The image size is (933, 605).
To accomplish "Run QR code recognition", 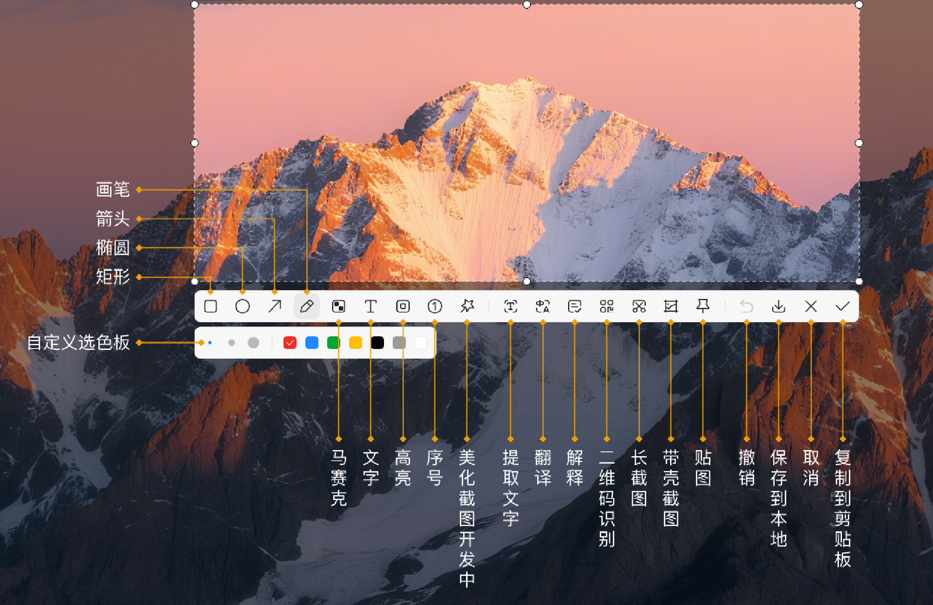I will point(606,306).
